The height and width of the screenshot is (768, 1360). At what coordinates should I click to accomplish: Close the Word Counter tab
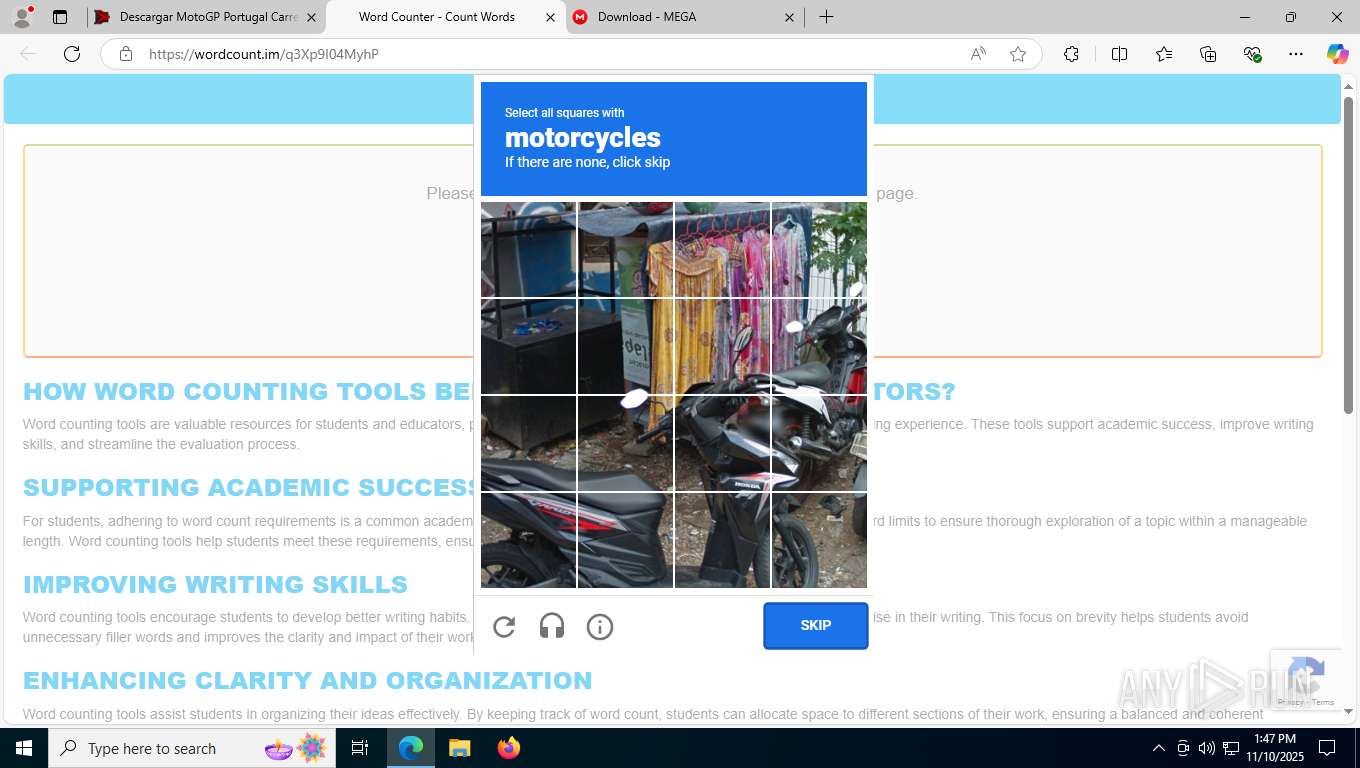coord(550,17)
